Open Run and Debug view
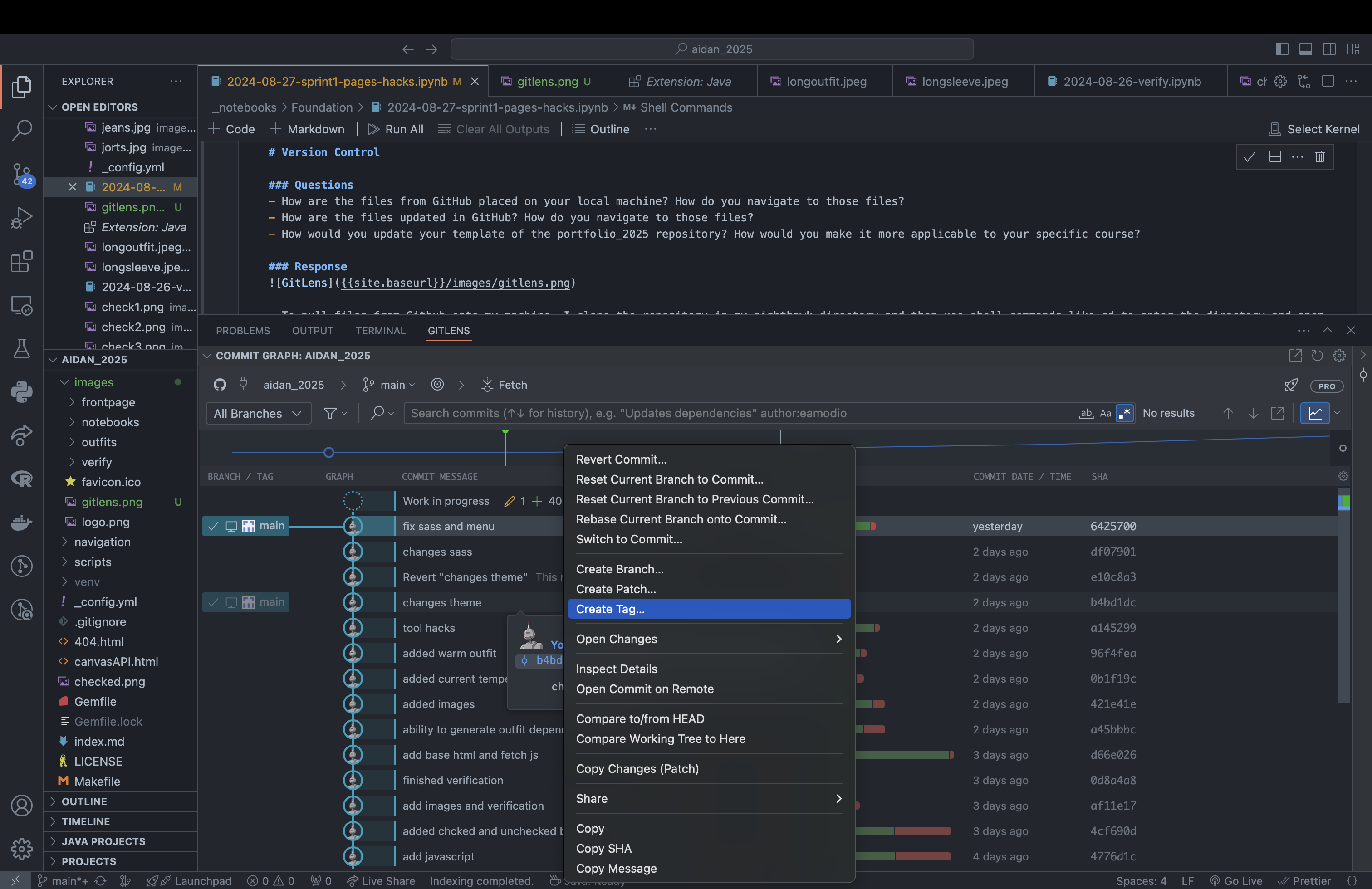 point(21,218)
